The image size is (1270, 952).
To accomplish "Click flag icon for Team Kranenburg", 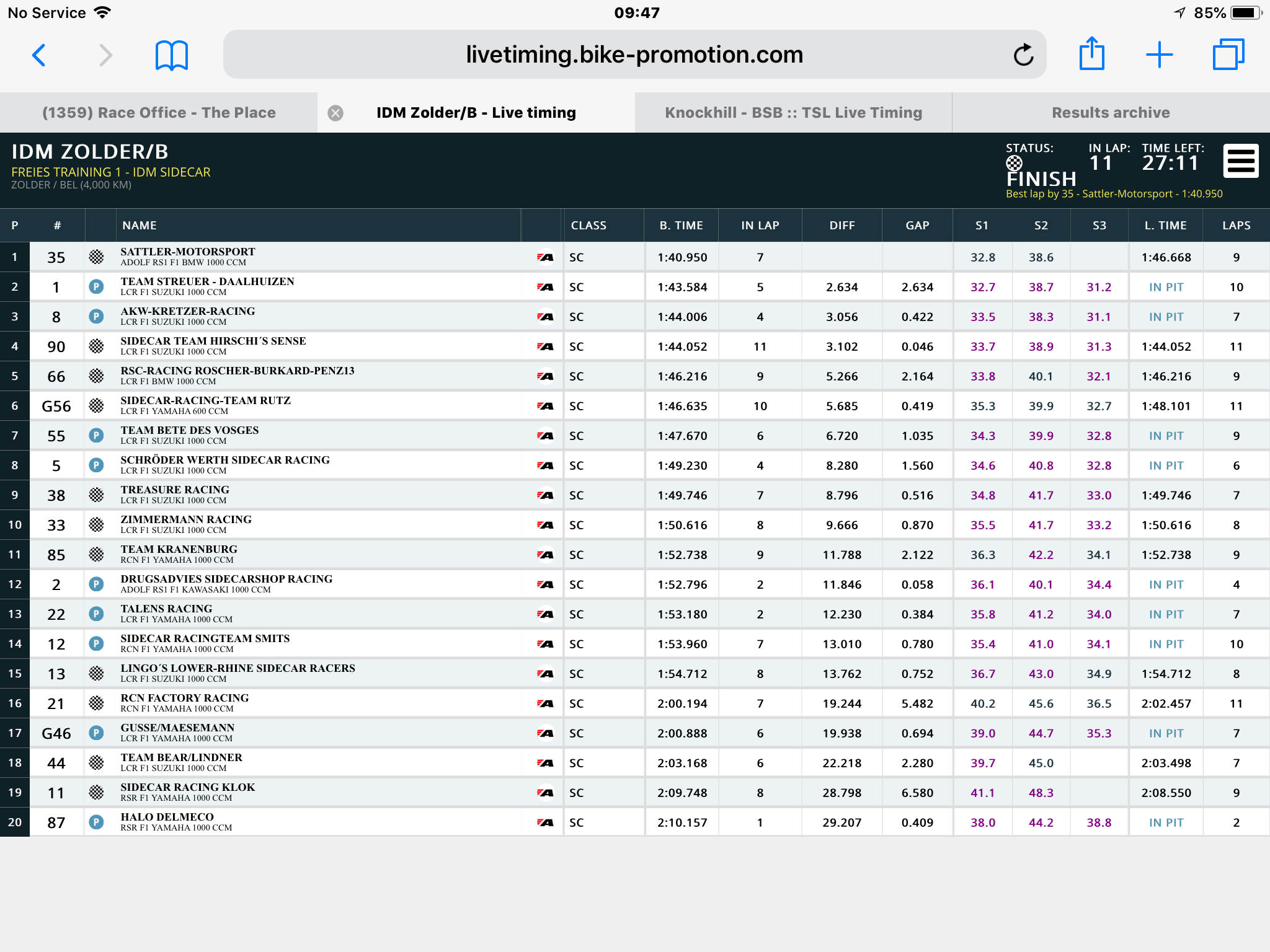I will [96, 554].
